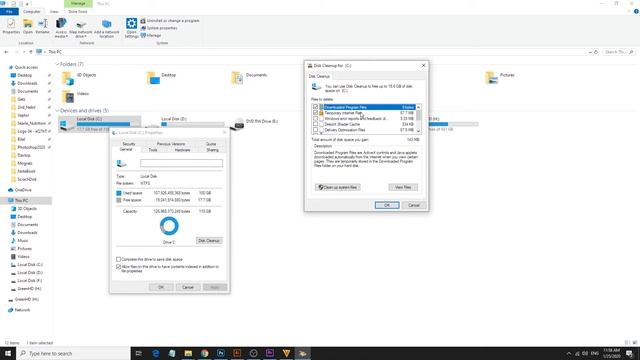
Task: Select the 3D Objects folder icon
Action: (68, 78)
